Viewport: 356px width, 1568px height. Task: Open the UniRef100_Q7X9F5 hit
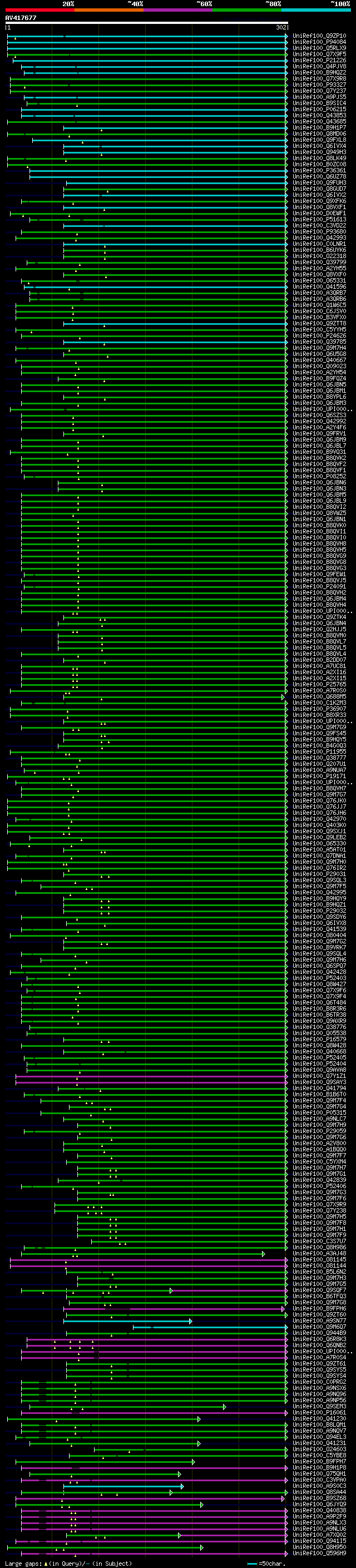(319, 54)
